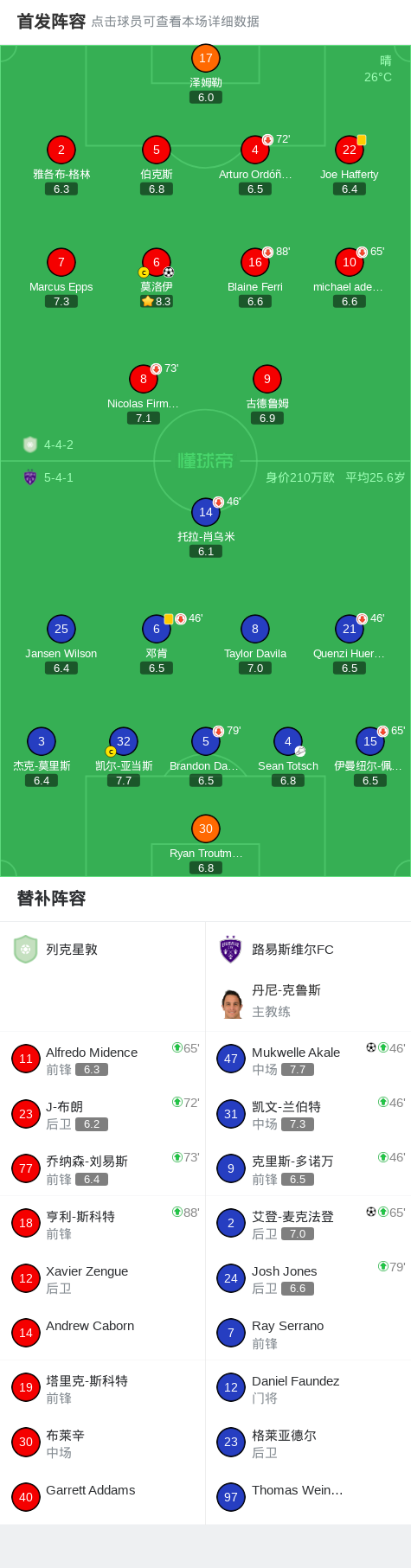Click the 列克星敦 green shield logo
Viewport: 411px width, 1568px height.
(x=25, y=949)
